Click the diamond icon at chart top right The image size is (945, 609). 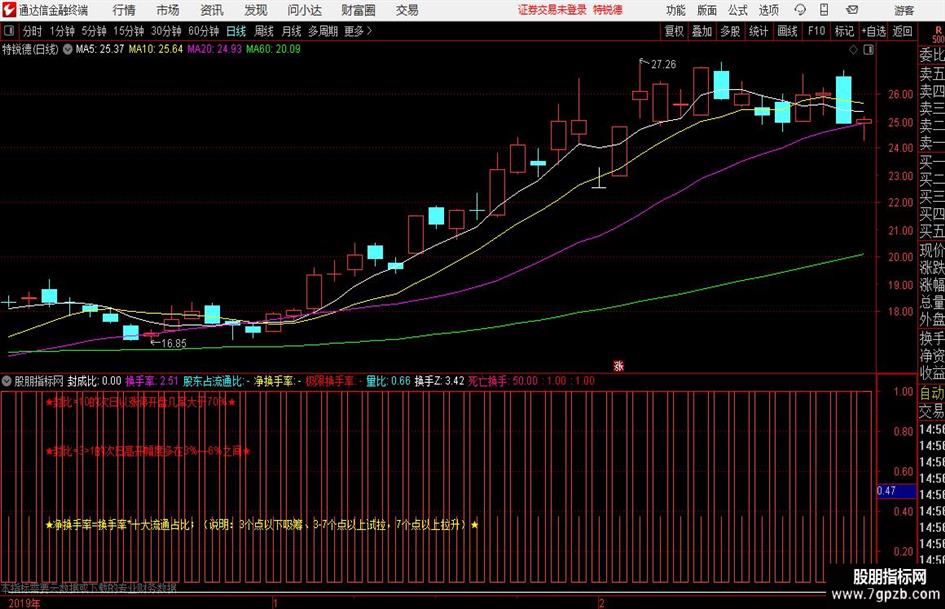[853, 50]
